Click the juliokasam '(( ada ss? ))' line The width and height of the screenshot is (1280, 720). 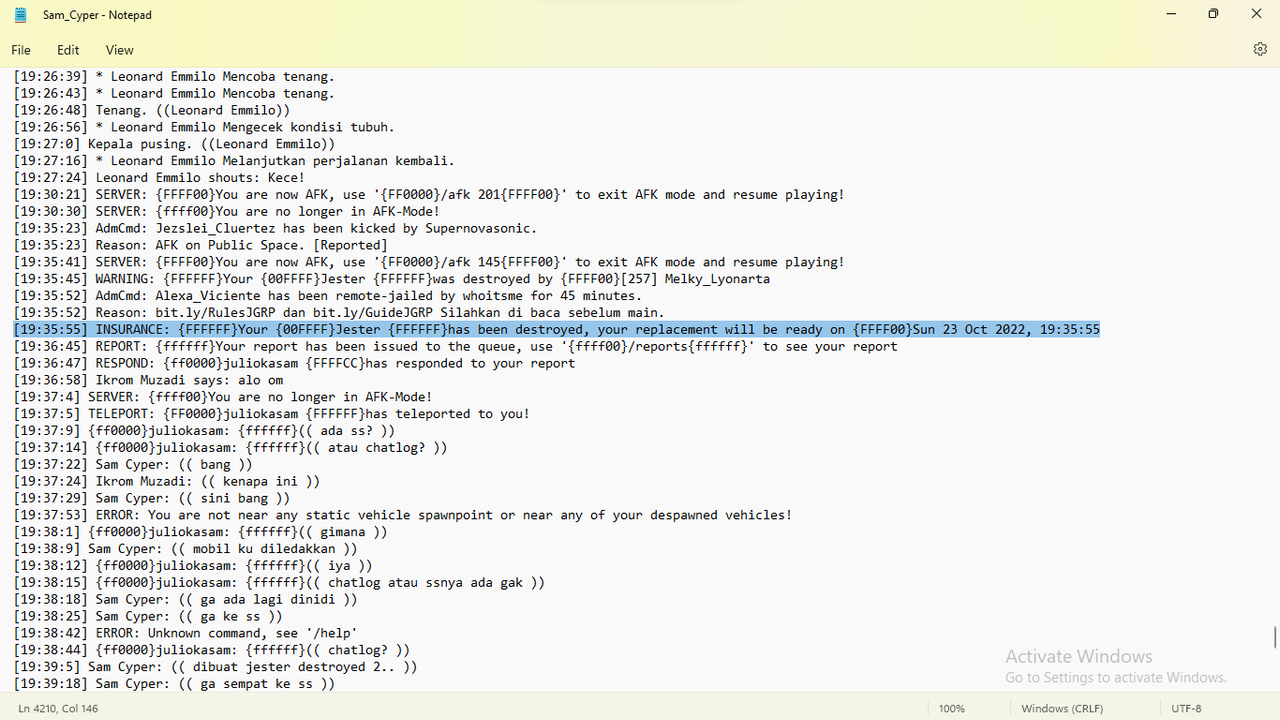coord(205,431)
